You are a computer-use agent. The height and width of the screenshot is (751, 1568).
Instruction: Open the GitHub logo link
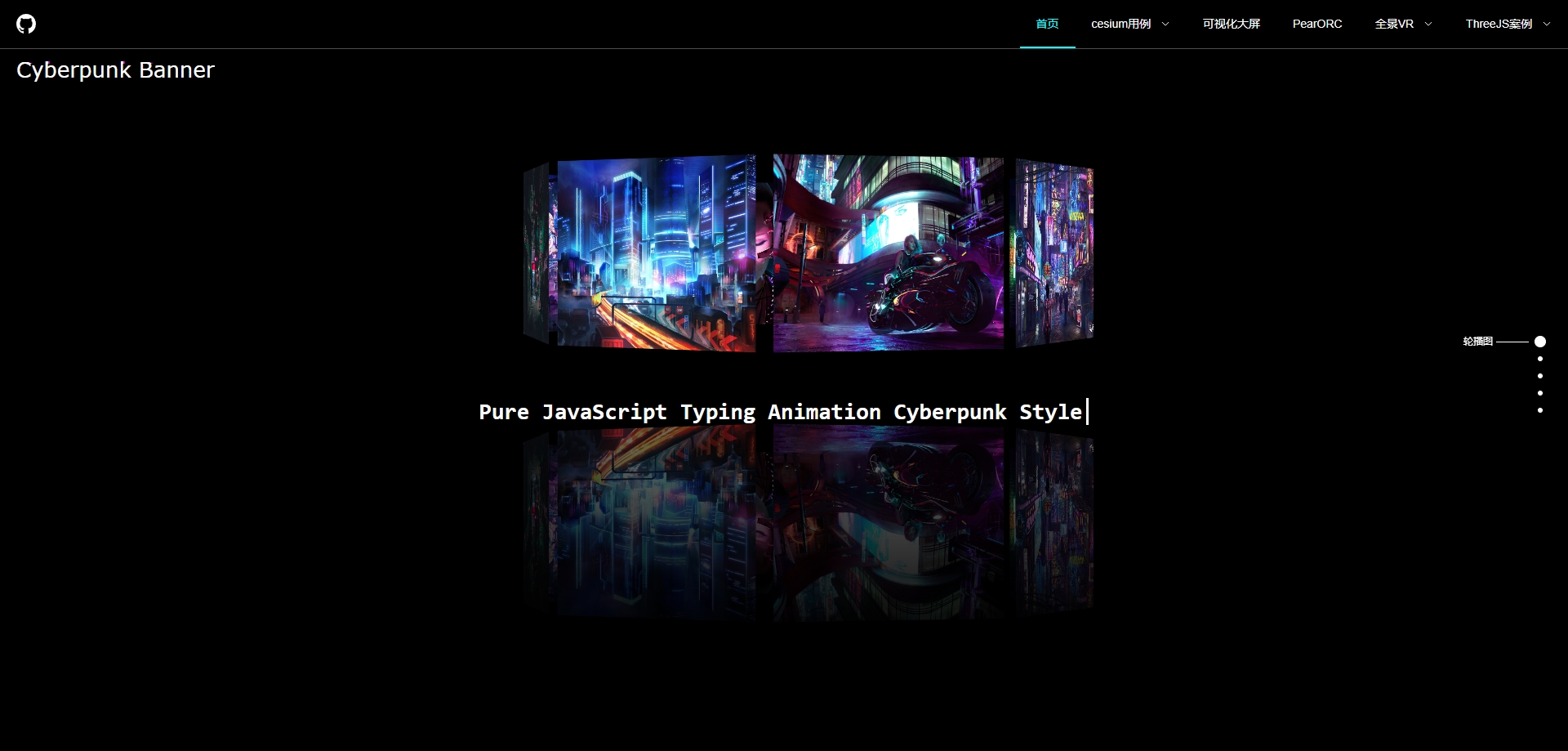point(26,24)
